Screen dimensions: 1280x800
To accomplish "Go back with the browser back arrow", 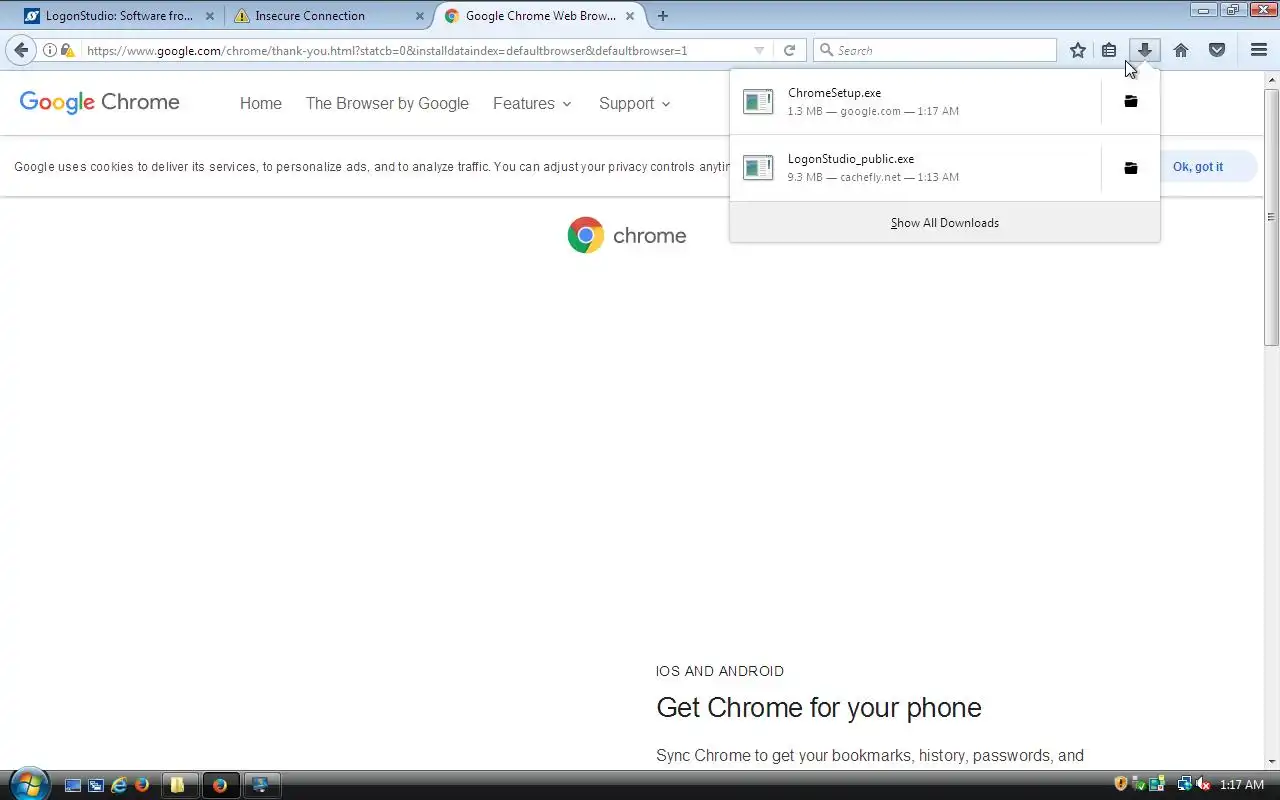I will click(x=22, y=50).
